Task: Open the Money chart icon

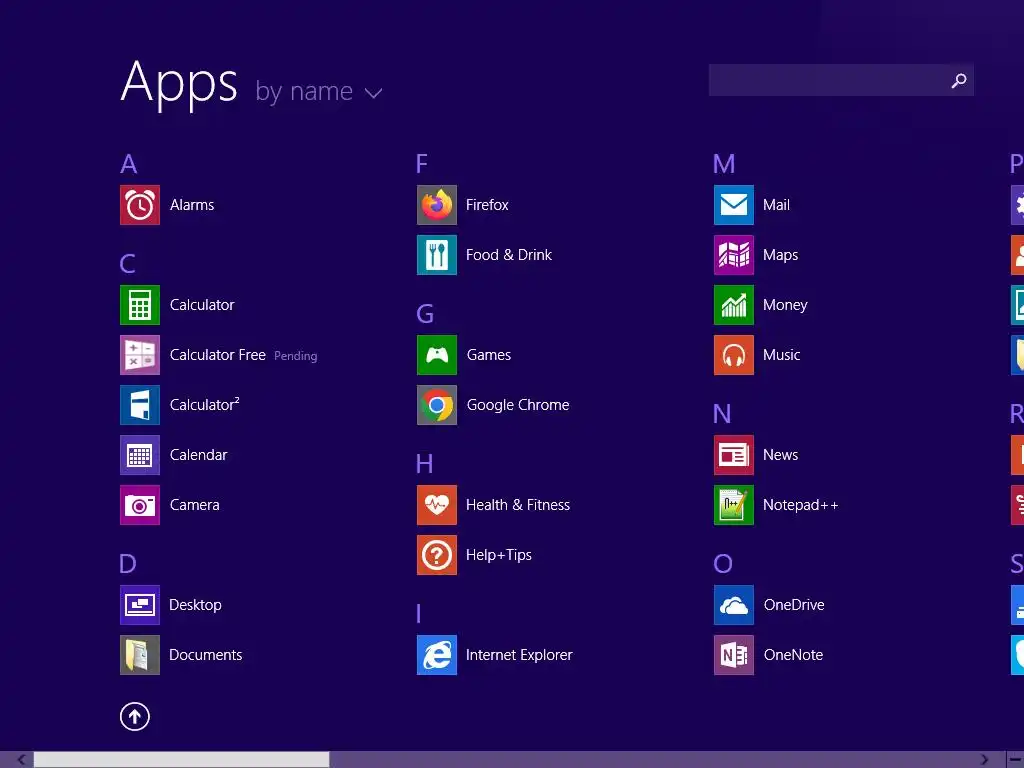Action: pyautogui.click(x=734, y=305)
